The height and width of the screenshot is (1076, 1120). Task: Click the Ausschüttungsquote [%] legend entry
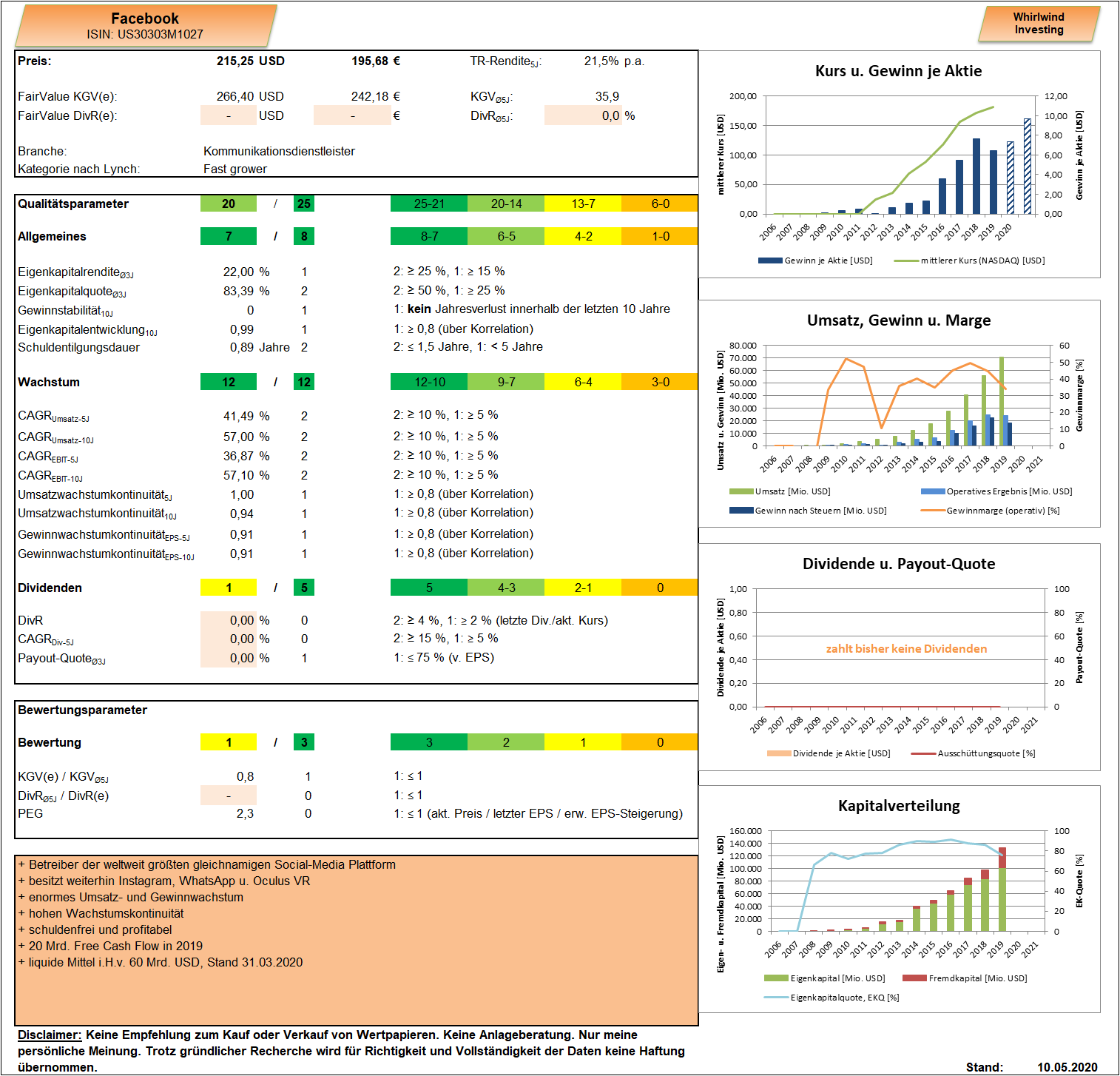pyautogui.click(x=974, y=753)
